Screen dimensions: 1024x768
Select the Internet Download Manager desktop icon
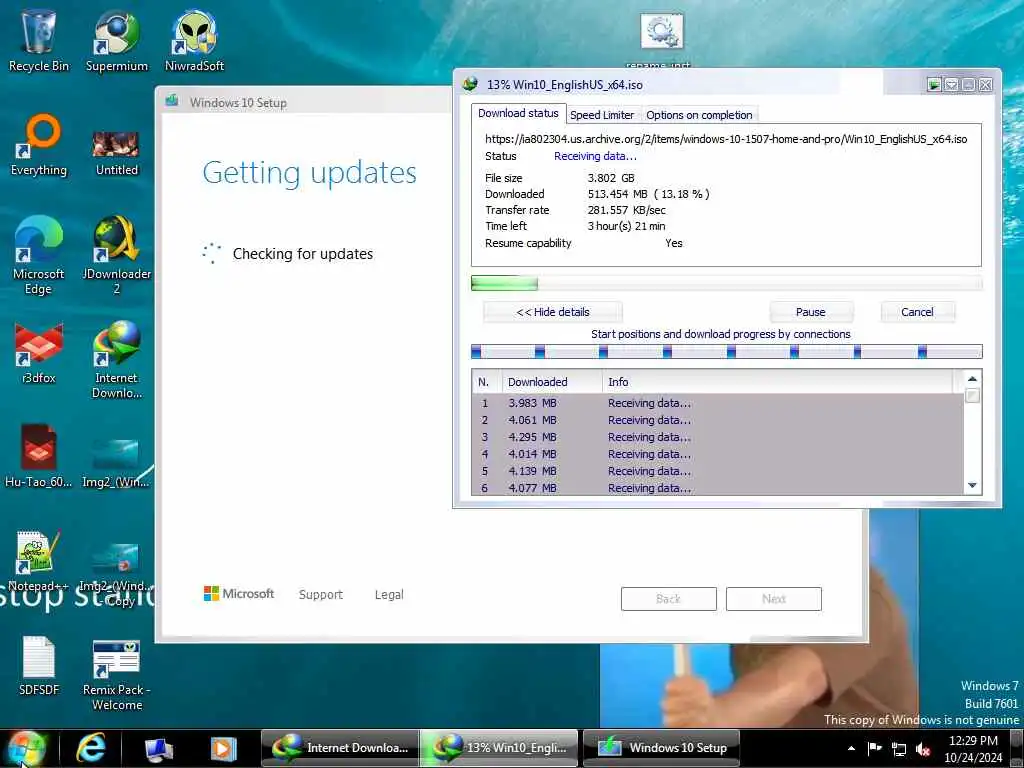point(116,360)
